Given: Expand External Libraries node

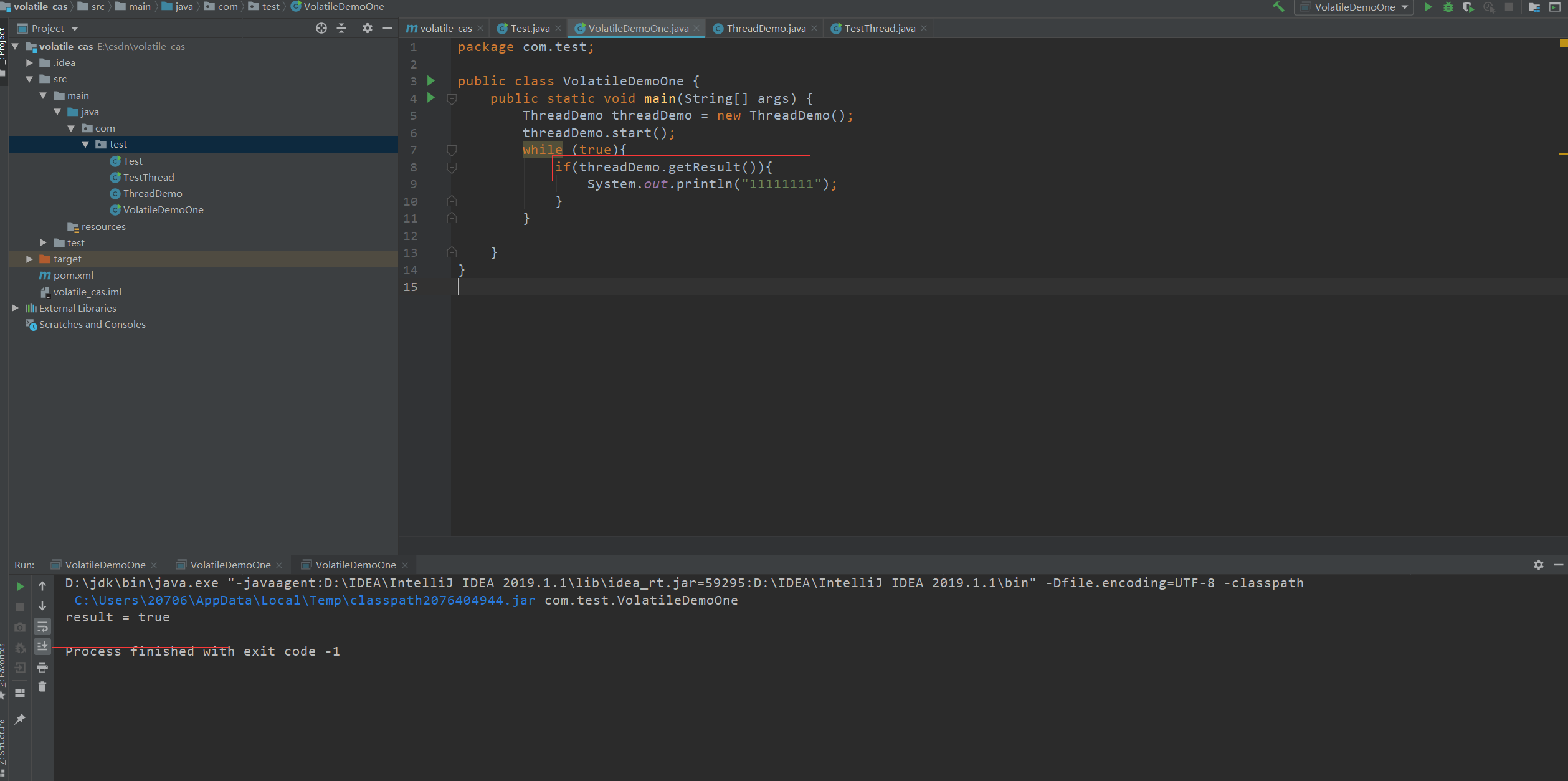Looking at the screenshot, I should coord(15,308).
